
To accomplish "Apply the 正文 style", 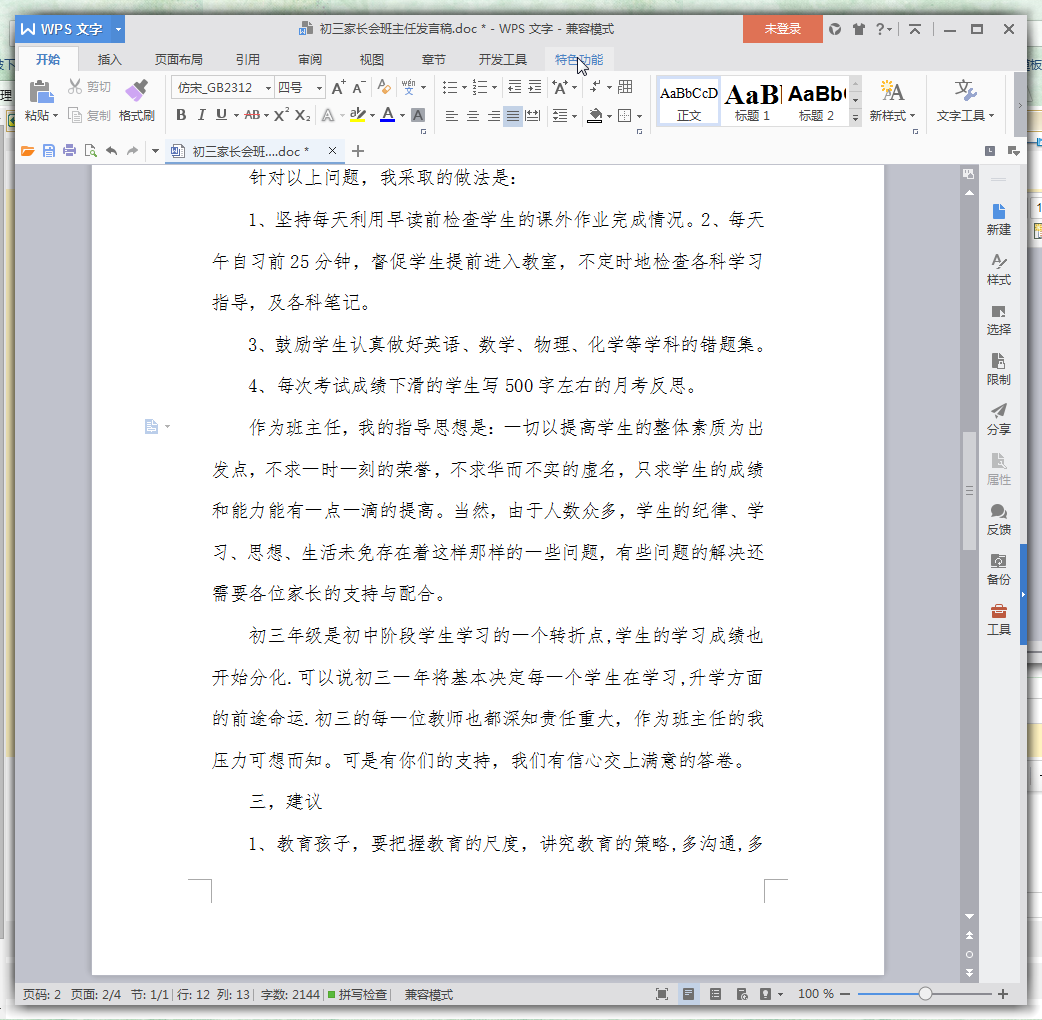I will (x=688, y=101).
